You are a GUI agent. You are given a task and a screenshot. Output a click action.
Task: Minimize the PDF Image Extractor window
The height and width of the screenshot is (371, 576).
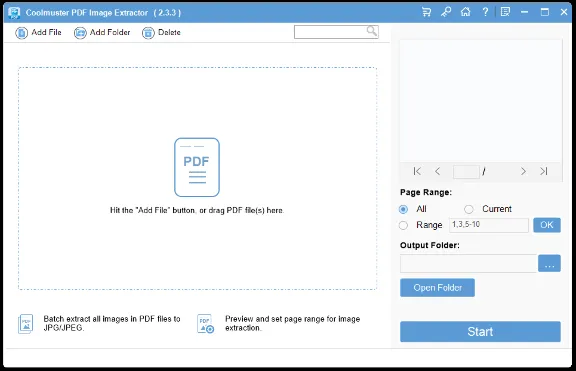click(525, 12)
